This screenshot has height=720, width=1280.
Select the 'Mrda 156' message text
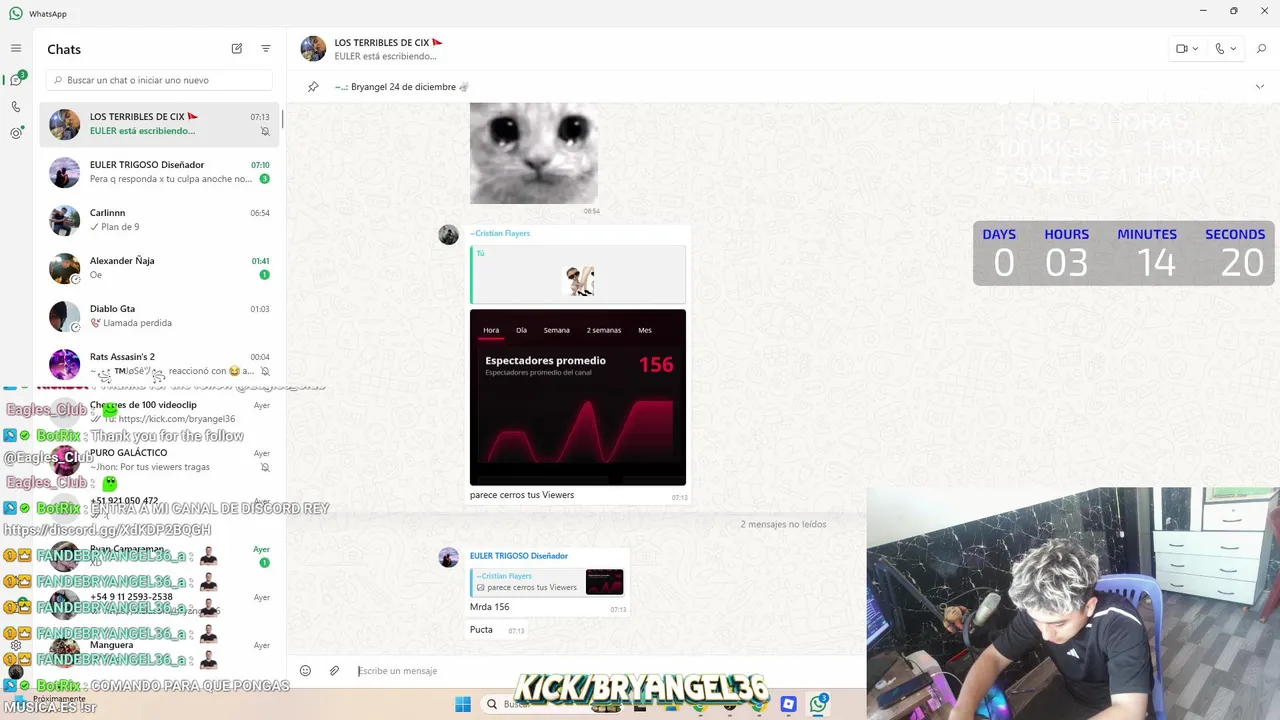pos(490,607)
